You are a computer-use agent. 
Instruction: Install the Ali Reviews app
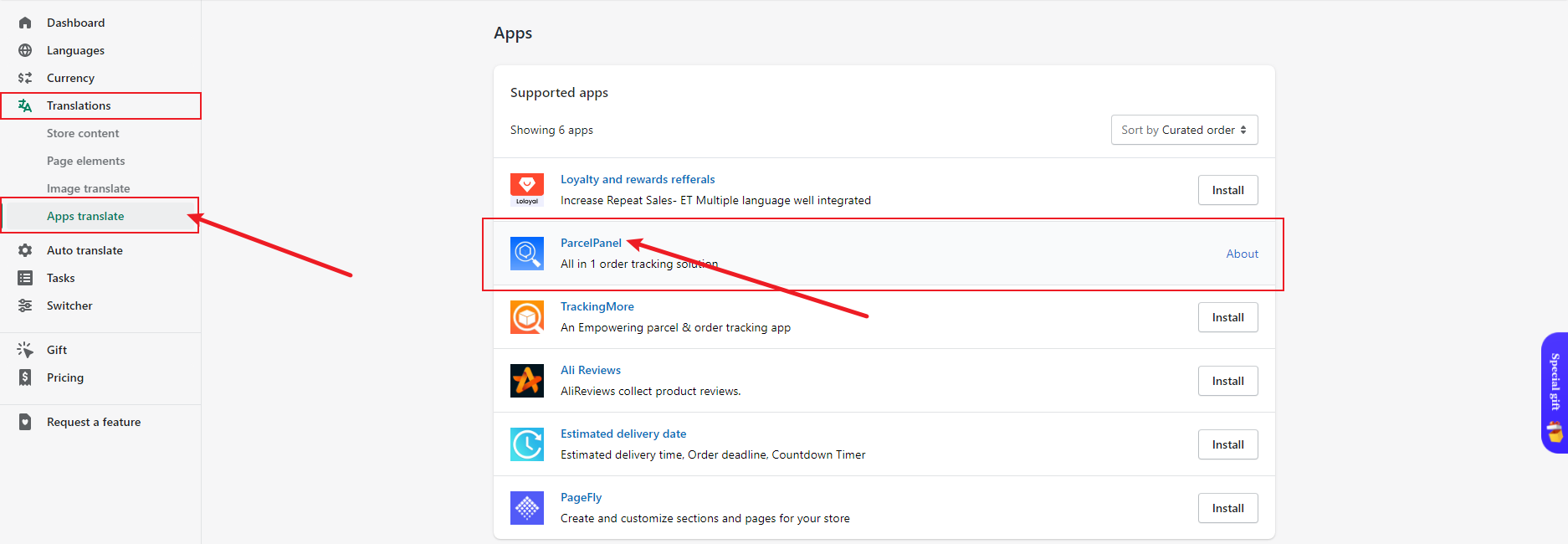1227,381
